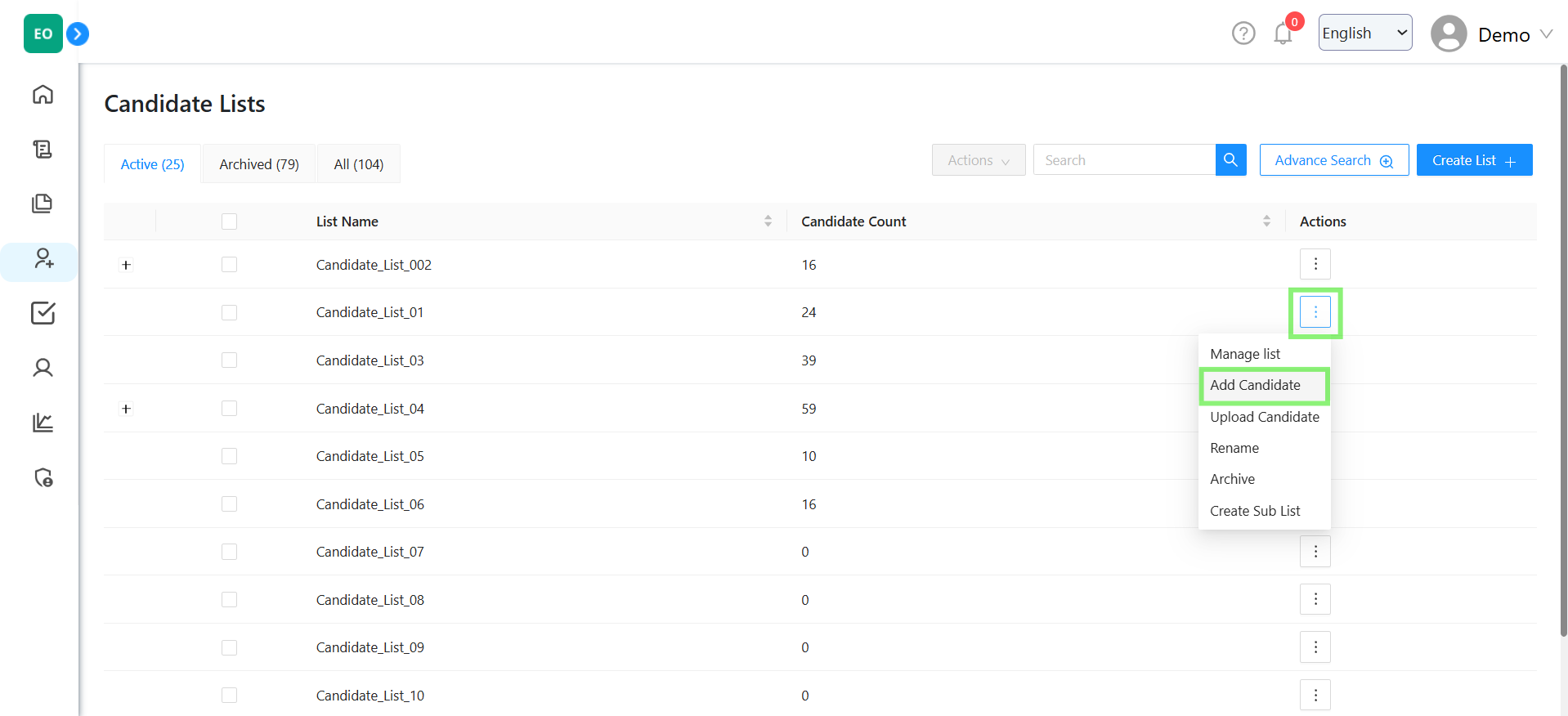Click the blue search magnifier button
1568x716 pixels.
[x=1230, y=160]
